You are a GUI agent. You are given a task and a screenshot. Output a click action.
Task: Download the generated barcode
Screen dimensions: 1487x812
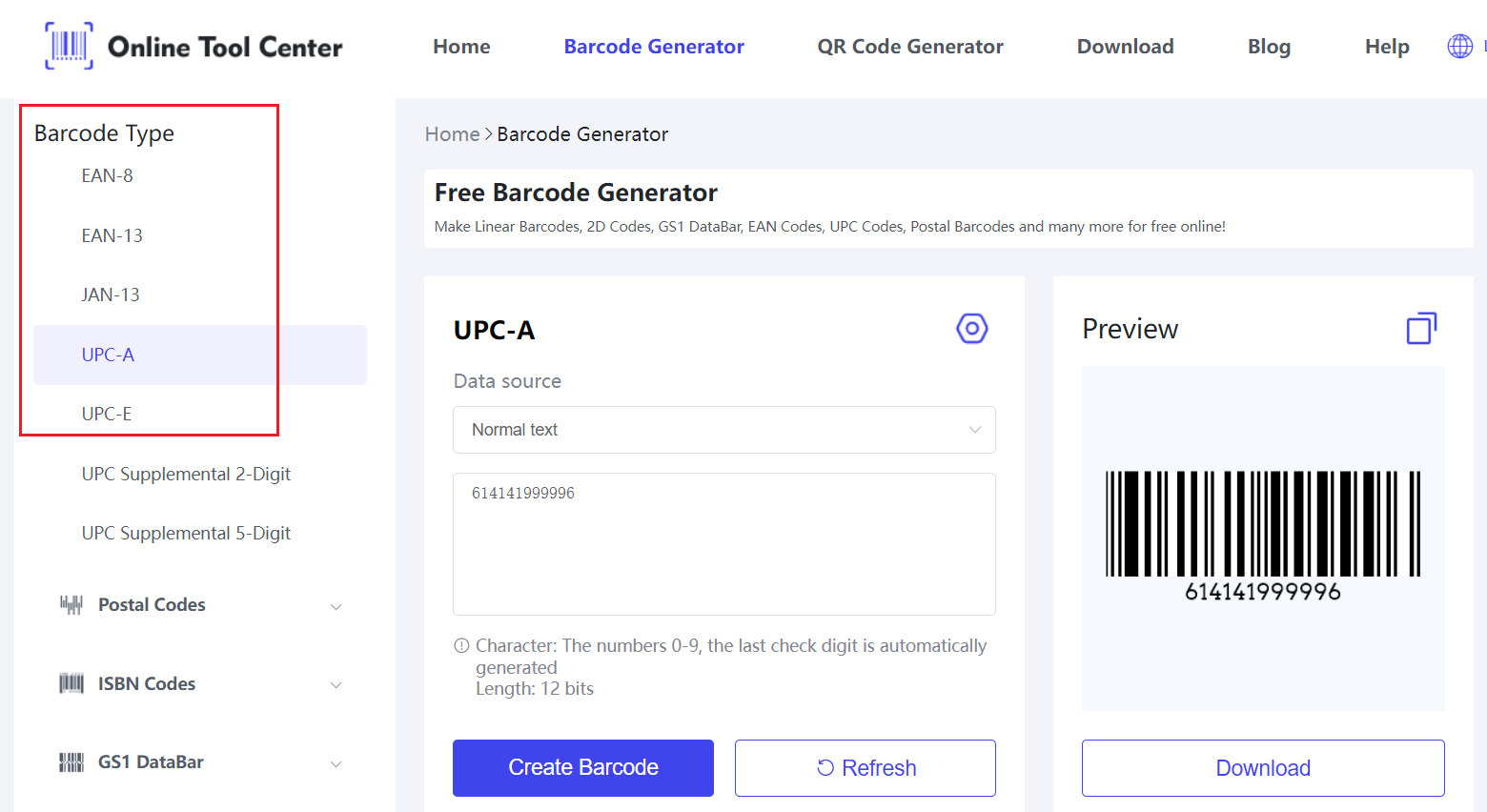[x=1262, y=768]
